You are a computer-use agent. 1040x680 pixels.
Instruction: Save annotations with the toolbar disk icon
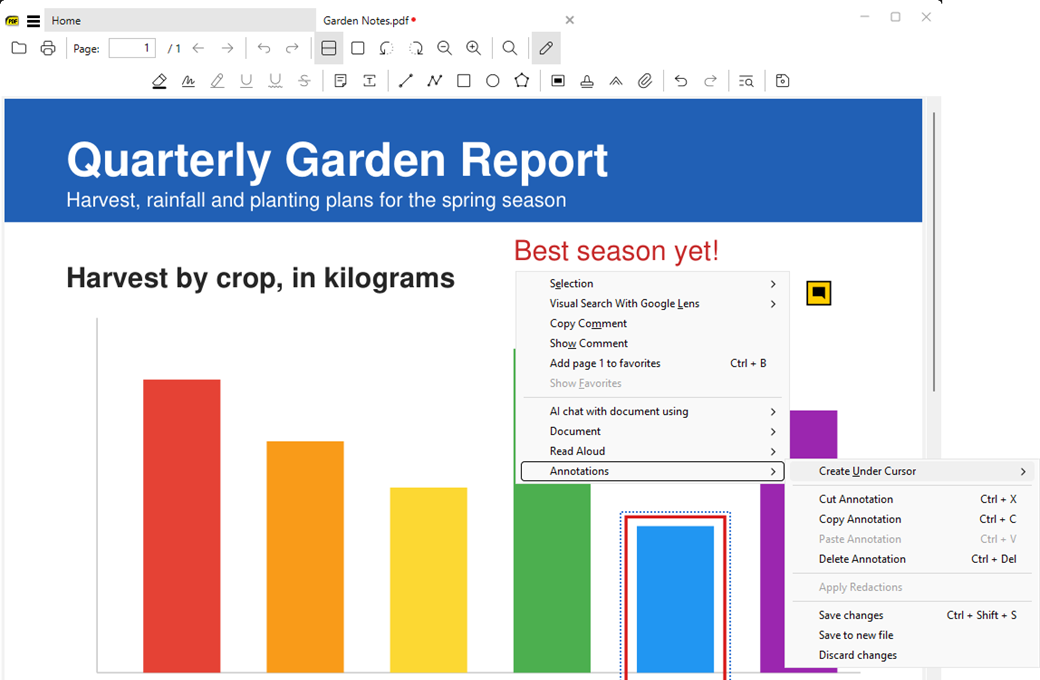[x=783, y=81]
